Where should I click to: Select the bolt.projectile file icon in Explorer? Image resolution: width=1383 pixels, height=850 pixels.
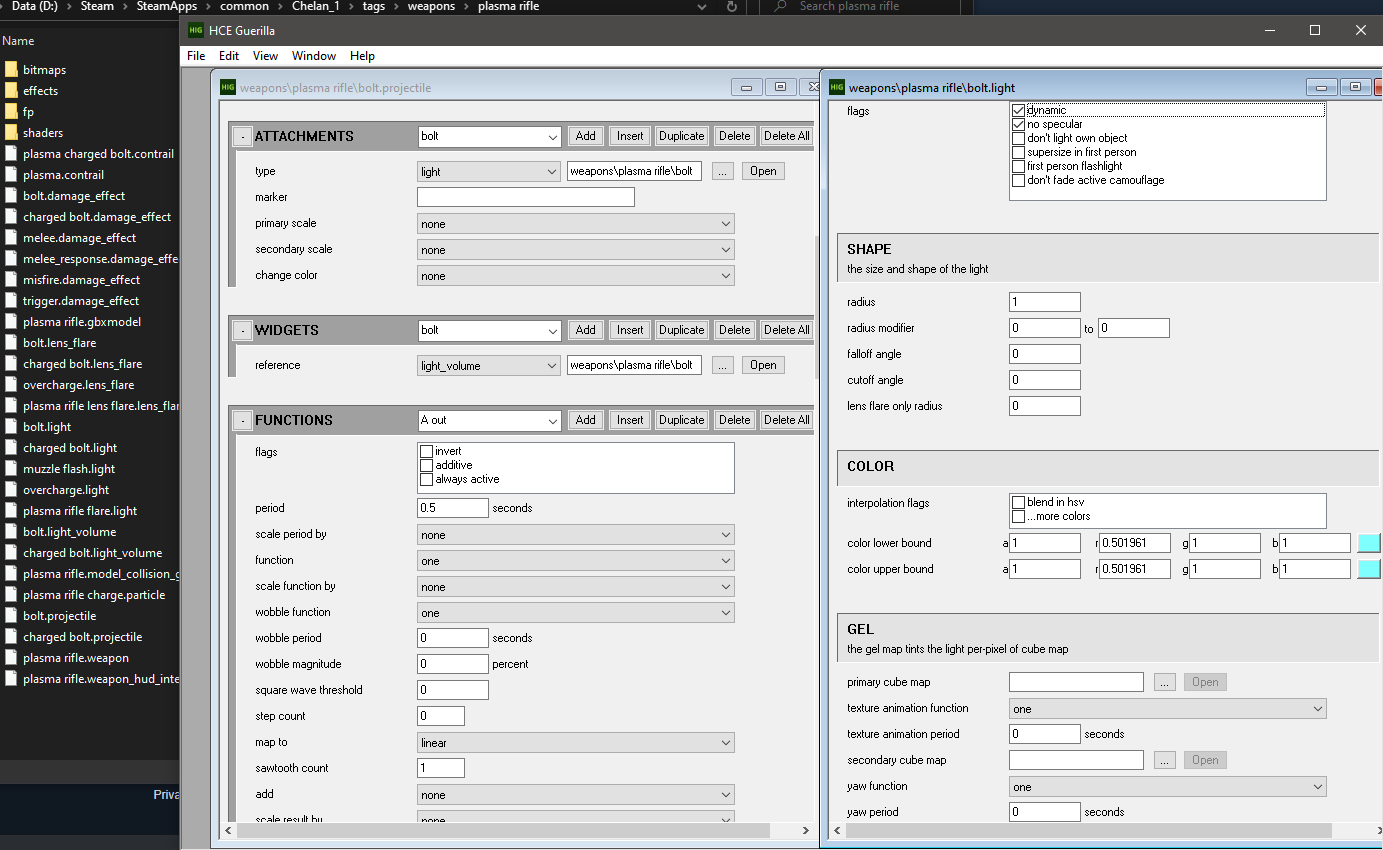click(11, 616)
